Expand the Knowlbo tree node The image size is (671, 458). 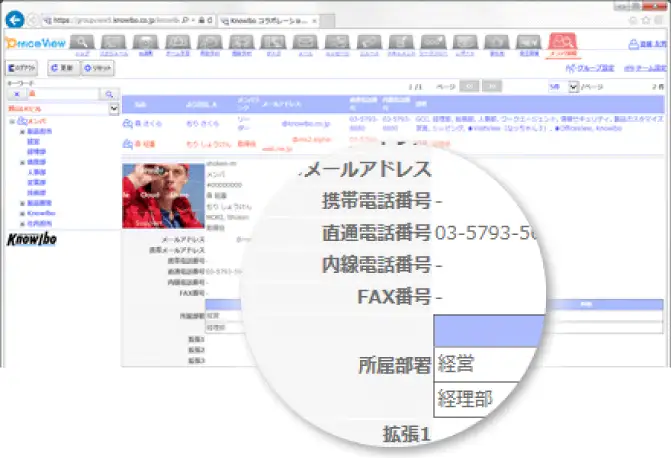coord(22,213)
